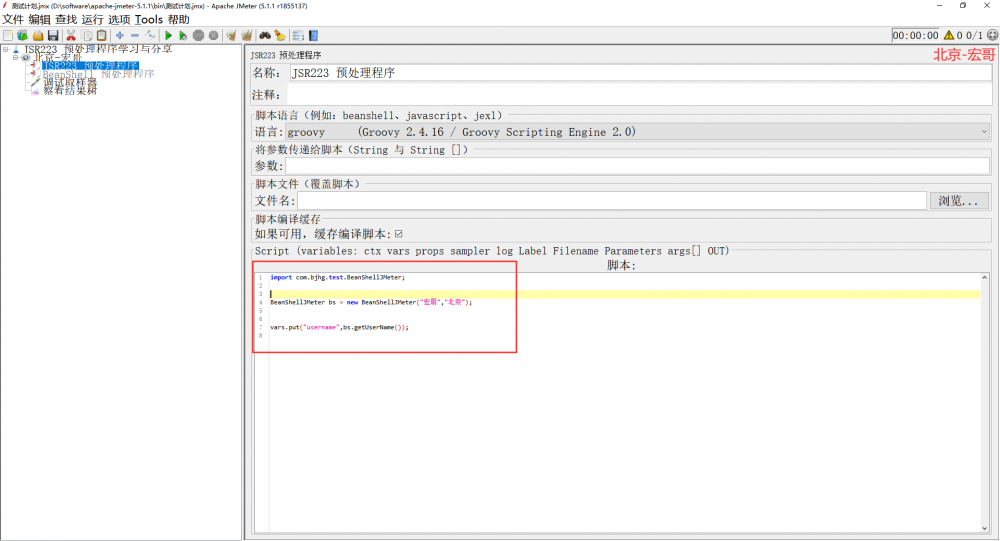The height and width of the screenshot is (541, 1000).
Task: Select the 察看结果树 tree node
Action: [x=70, y=91]
